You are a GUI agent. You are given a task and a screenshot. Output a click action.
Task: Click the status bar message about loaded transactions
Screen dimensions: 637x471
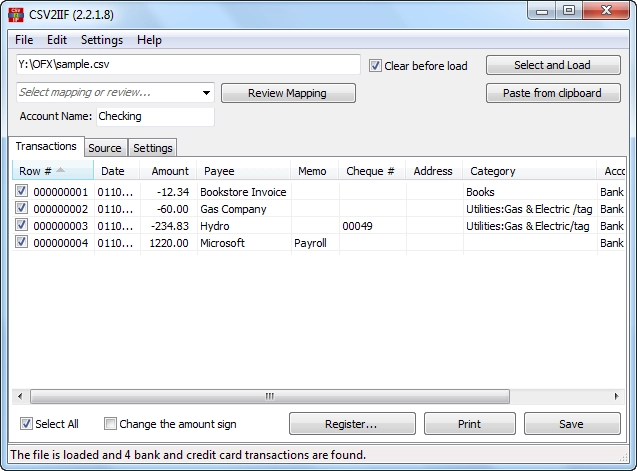tap(188, 455)
